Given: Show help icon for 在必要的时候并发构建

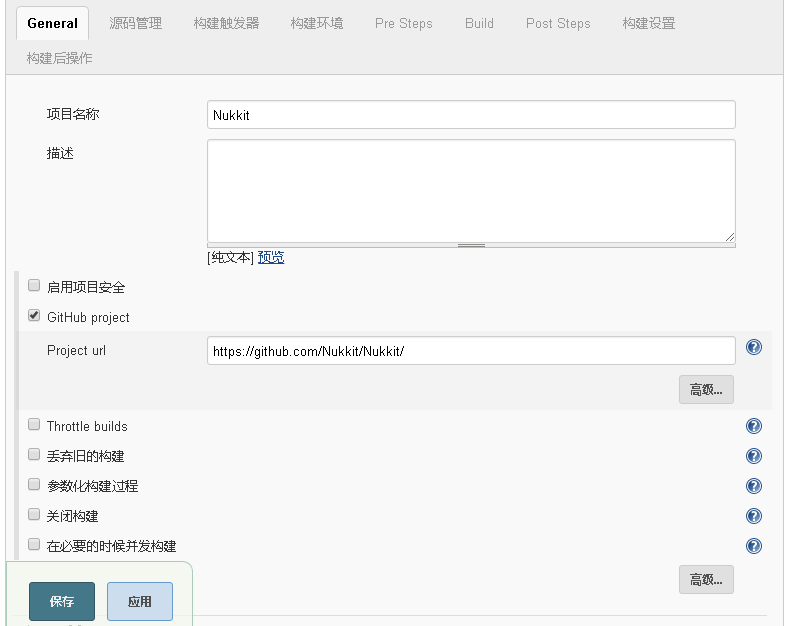Looking at the screenshot, I should (753, 546).
